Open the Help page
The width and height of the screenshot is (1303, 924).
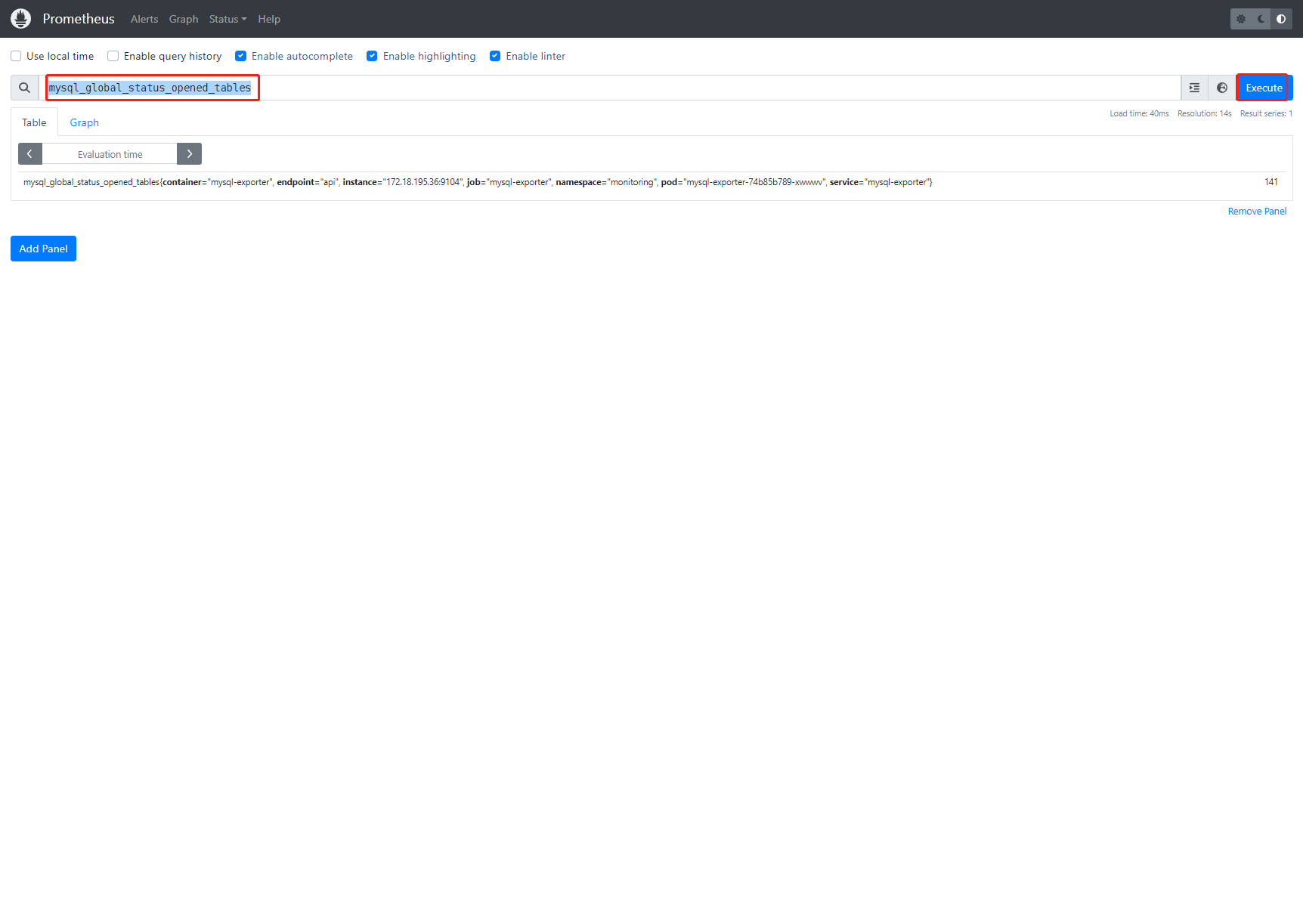pos(269,19)
